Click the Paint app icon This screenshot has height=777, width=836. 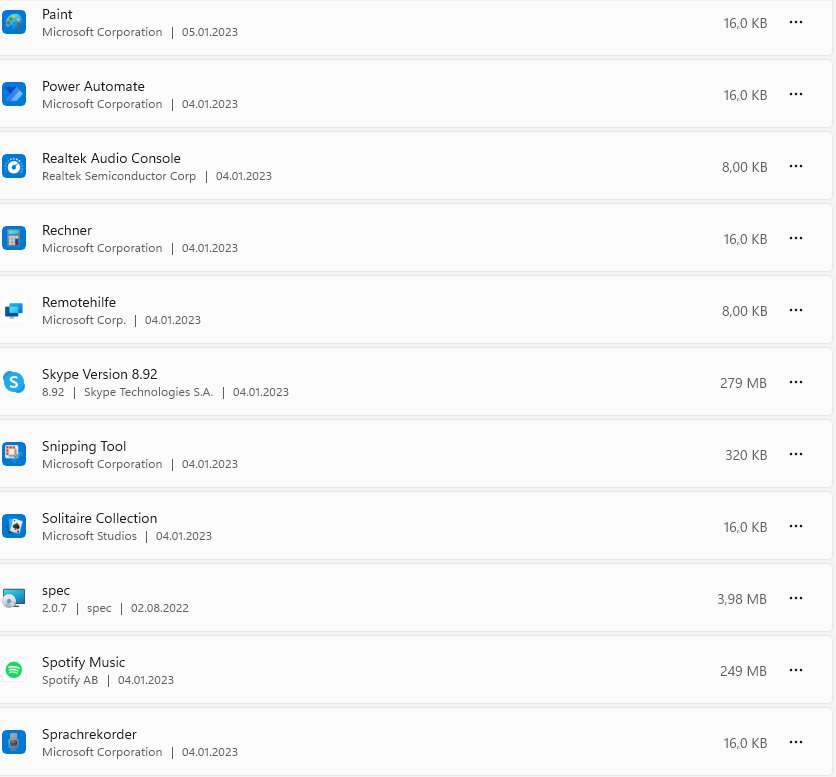coord(14,22)
